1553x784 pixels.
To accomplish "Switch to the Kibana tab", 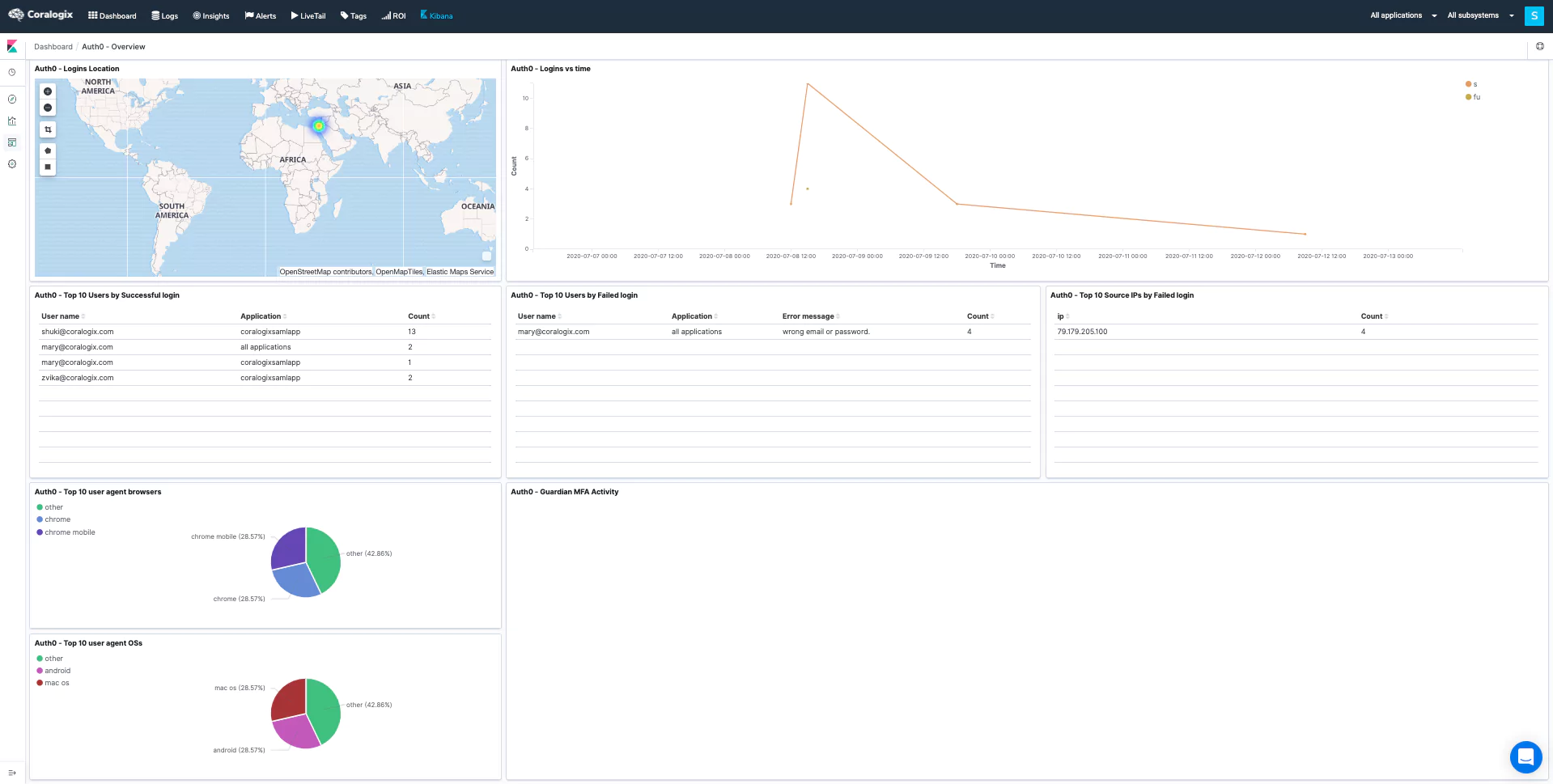I will (x=437, y=15).
